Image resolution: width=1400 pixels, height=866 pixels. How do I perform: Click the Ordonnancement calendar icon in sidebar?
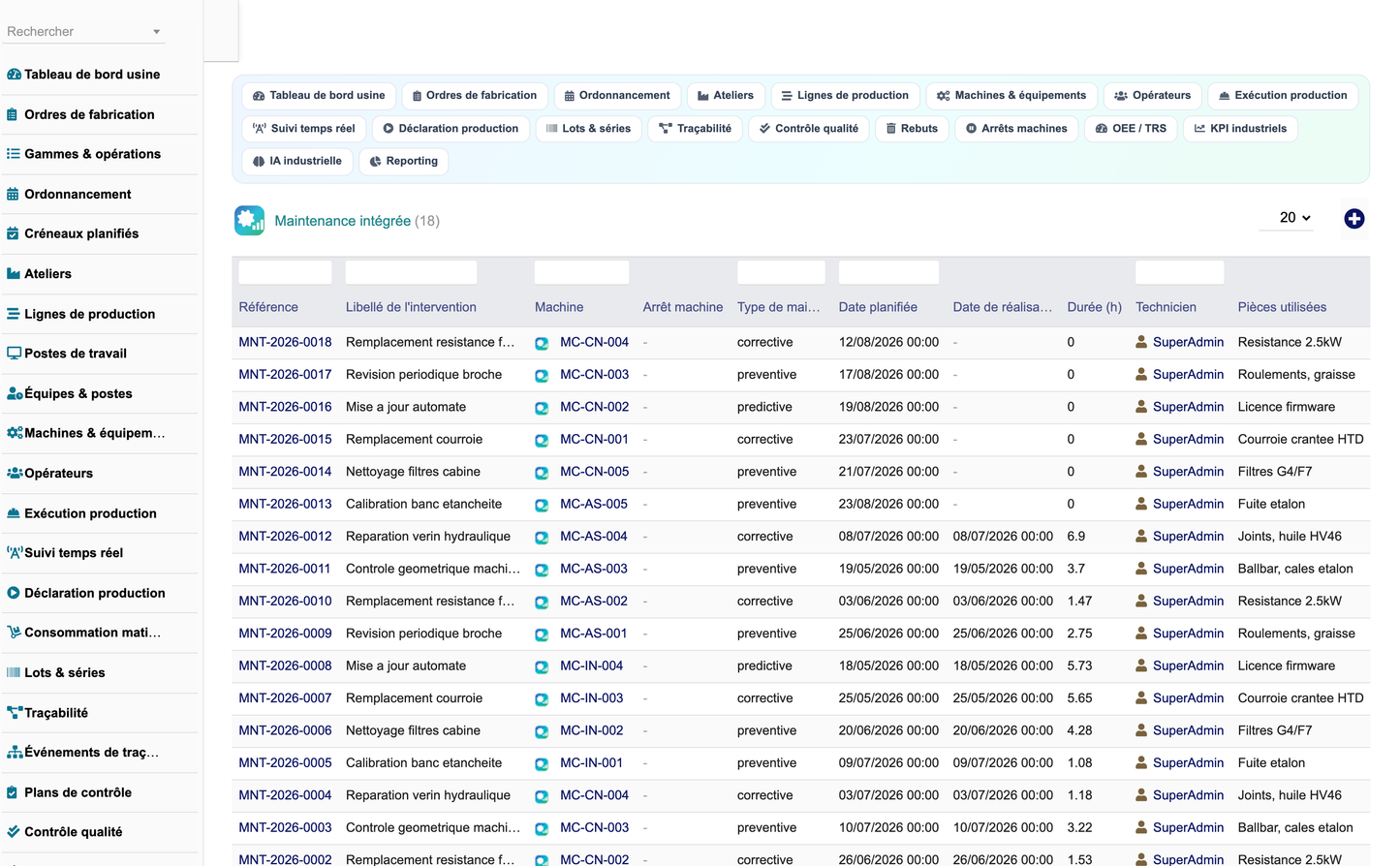[13, 194]
